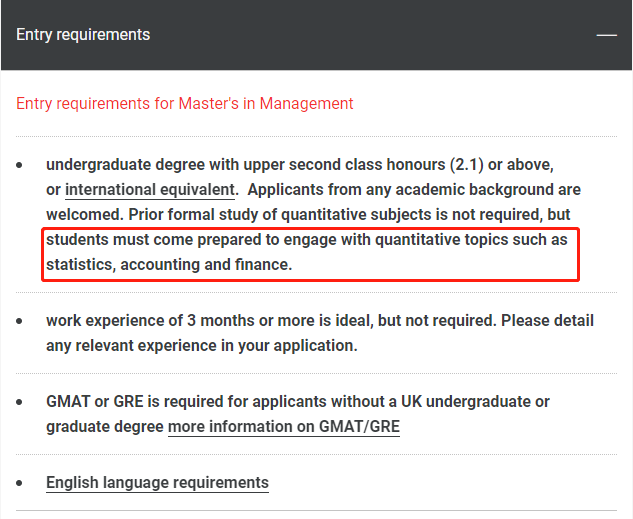Collapse the section using the minus icon
633x519 pixels.
606,35
